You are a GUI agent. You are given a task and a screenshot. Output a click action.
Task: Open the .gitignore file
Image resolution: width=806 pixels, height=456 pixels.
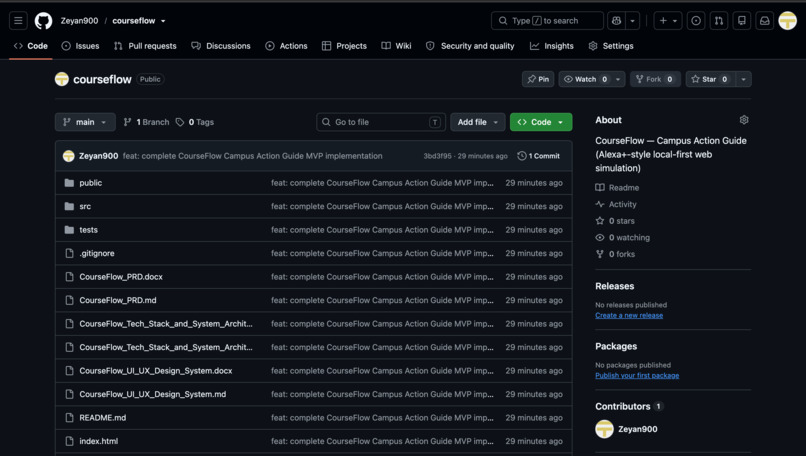click(x=97, y=253)
